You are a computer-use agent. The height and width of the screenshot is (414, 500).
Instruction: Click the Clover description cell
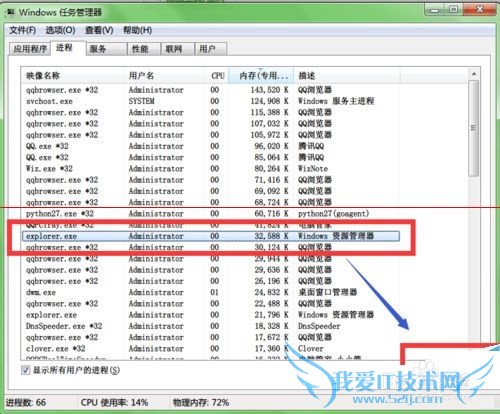click(x=310, y=349)
